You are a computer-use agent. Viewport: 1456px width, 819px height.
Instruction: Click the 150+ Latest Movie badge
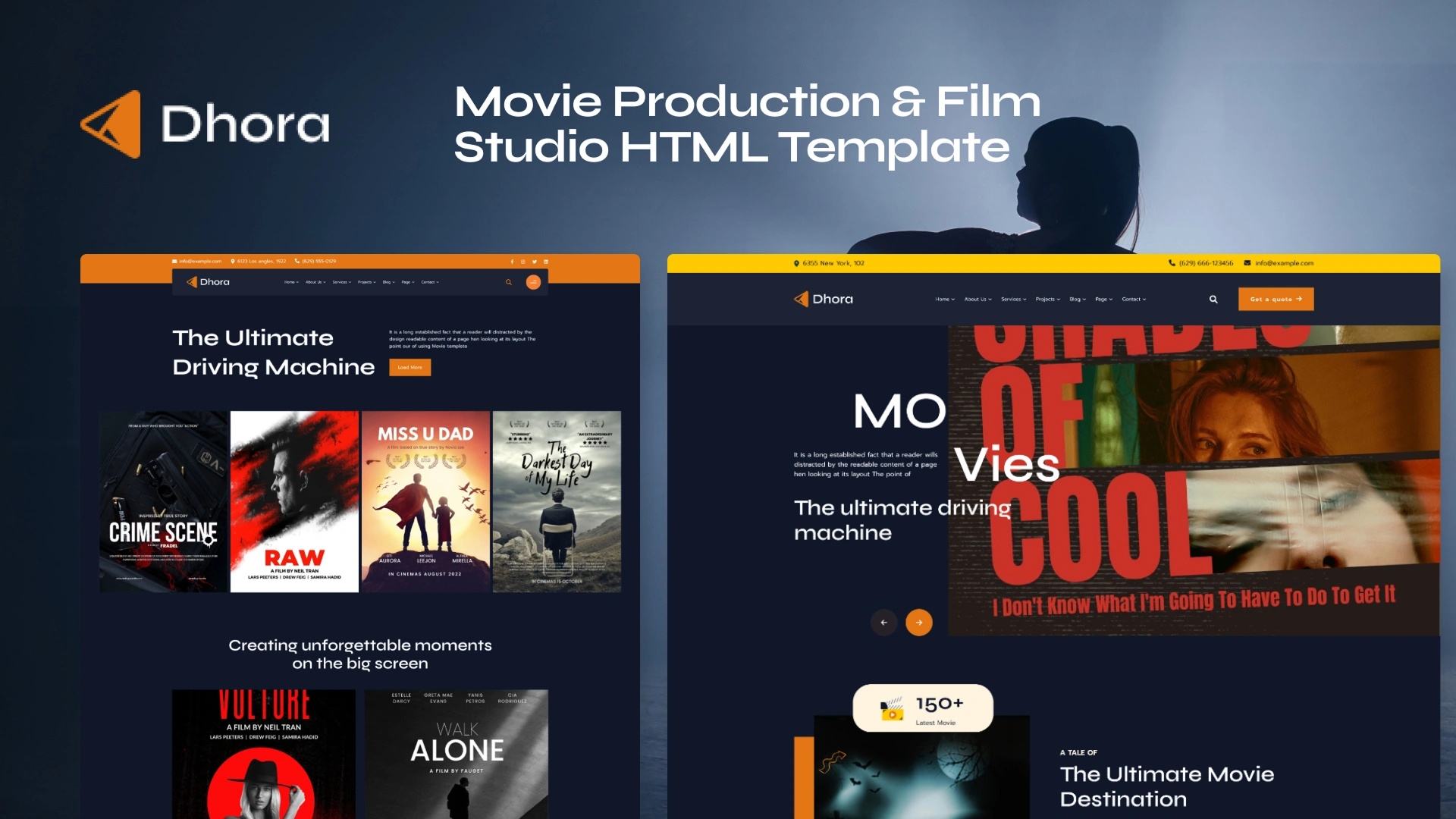tap(923, 708)
